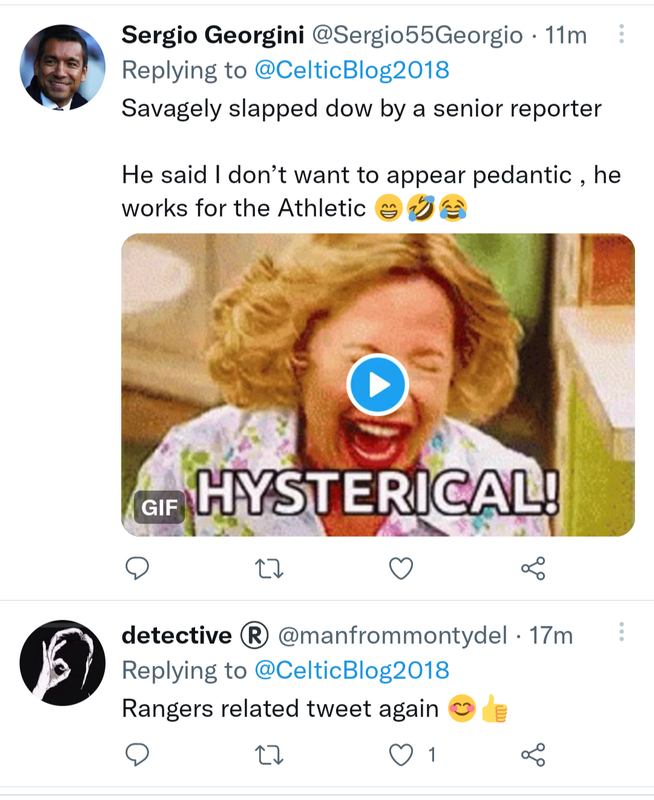Visit @Sergio55Georgio handle
Screen dimensions: 654x800
[x=417, y=35]
